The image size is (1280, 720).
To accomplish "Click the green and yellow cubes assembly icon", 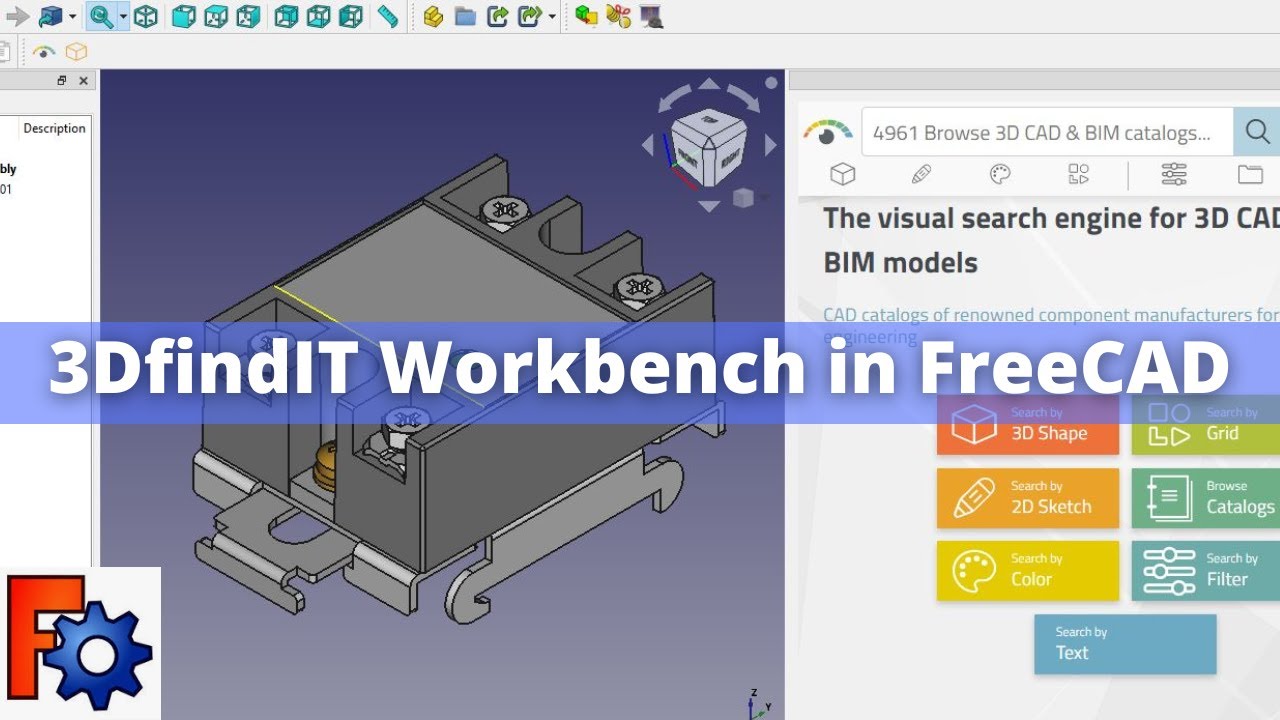I will [x=586, y=16].
